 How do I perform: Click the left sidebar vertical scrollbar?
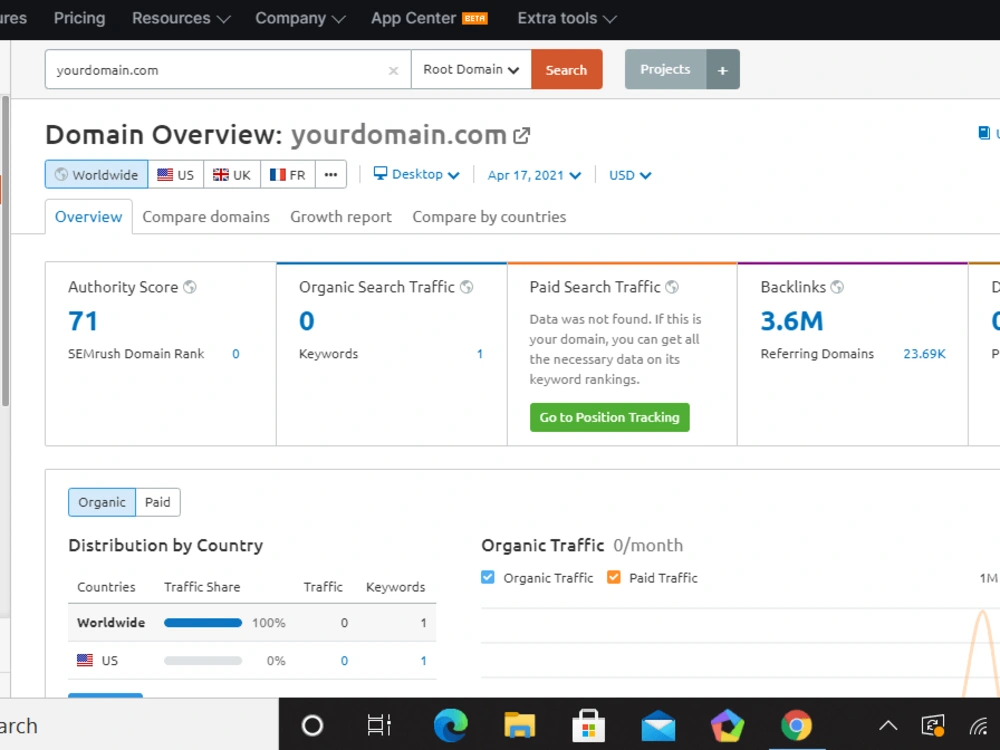click(5, 251)
